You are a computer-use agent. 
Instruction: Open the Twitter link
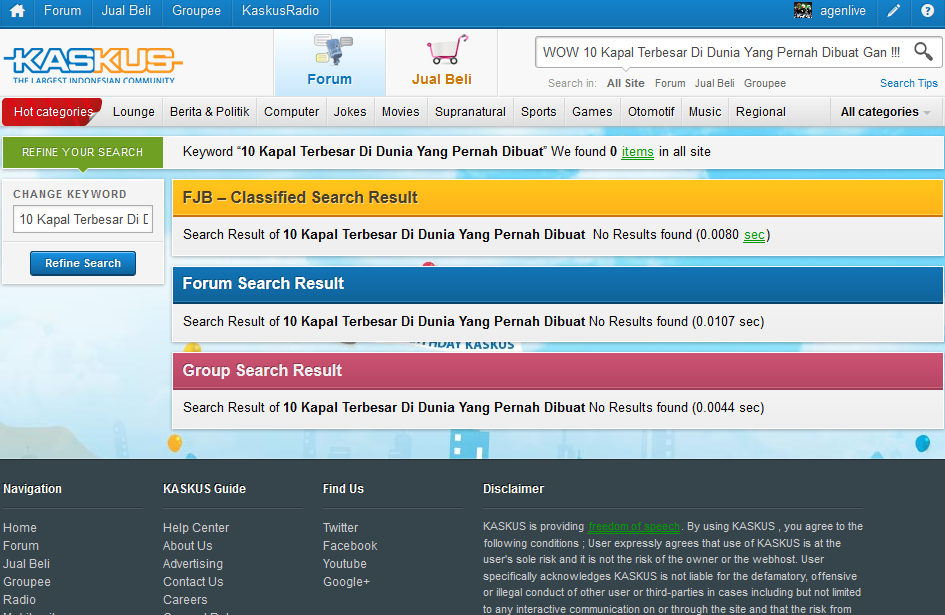[341, 528]
